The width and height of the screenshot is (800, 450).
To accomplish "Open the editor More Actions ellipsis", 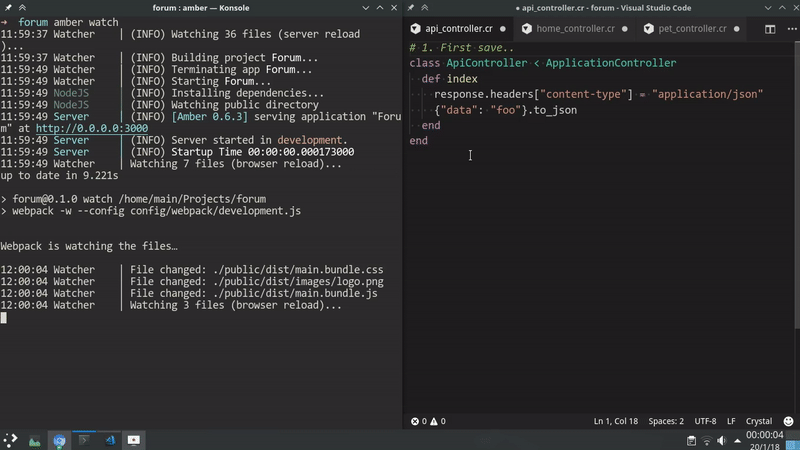I will [792, 29].
